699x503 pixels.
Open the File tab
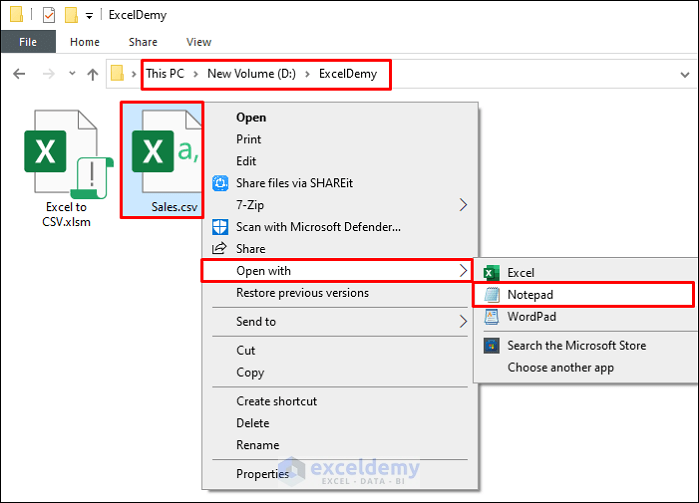tap(28, 42)
